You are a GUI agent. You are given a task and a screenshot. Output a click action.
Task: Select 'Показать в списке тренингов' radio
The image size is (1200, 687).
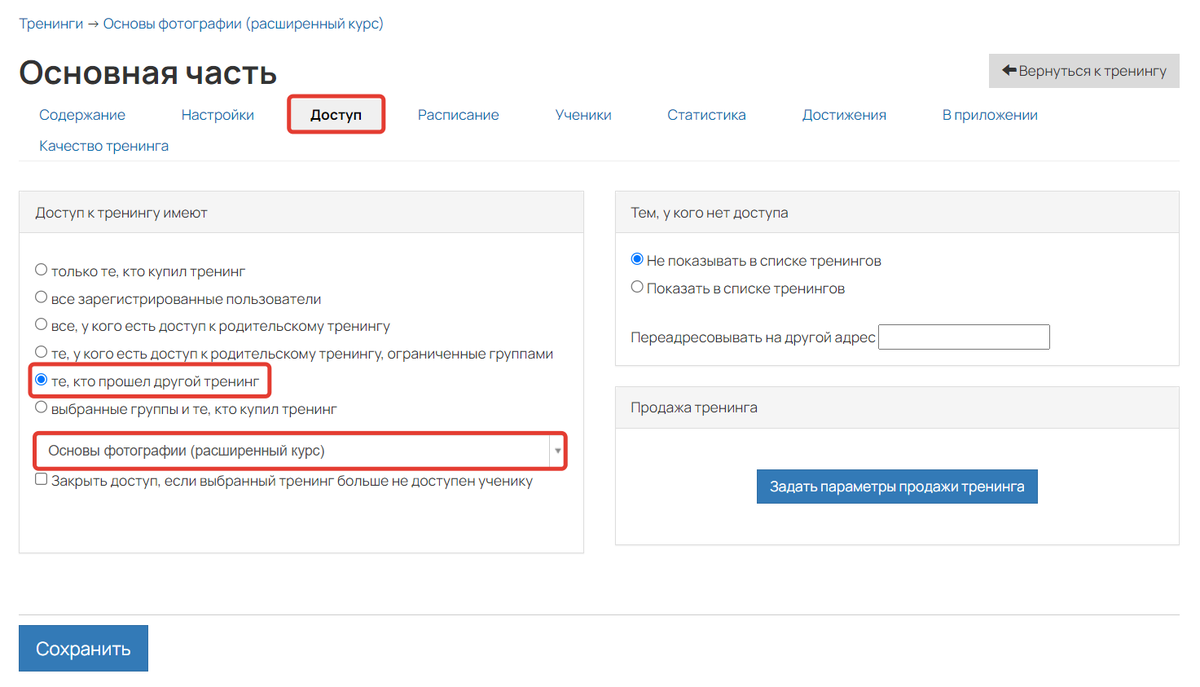[x=637, y=288]
